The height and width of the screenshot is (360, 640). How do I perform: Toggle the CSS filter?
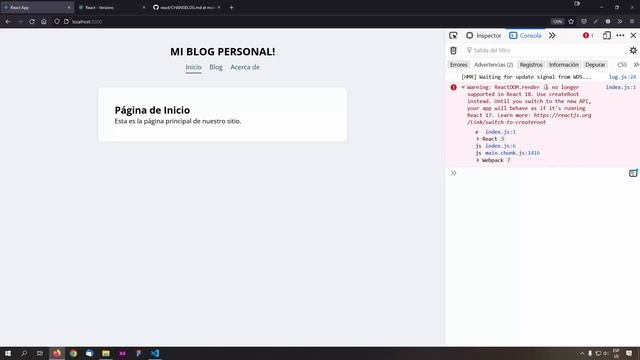point(622,64)
